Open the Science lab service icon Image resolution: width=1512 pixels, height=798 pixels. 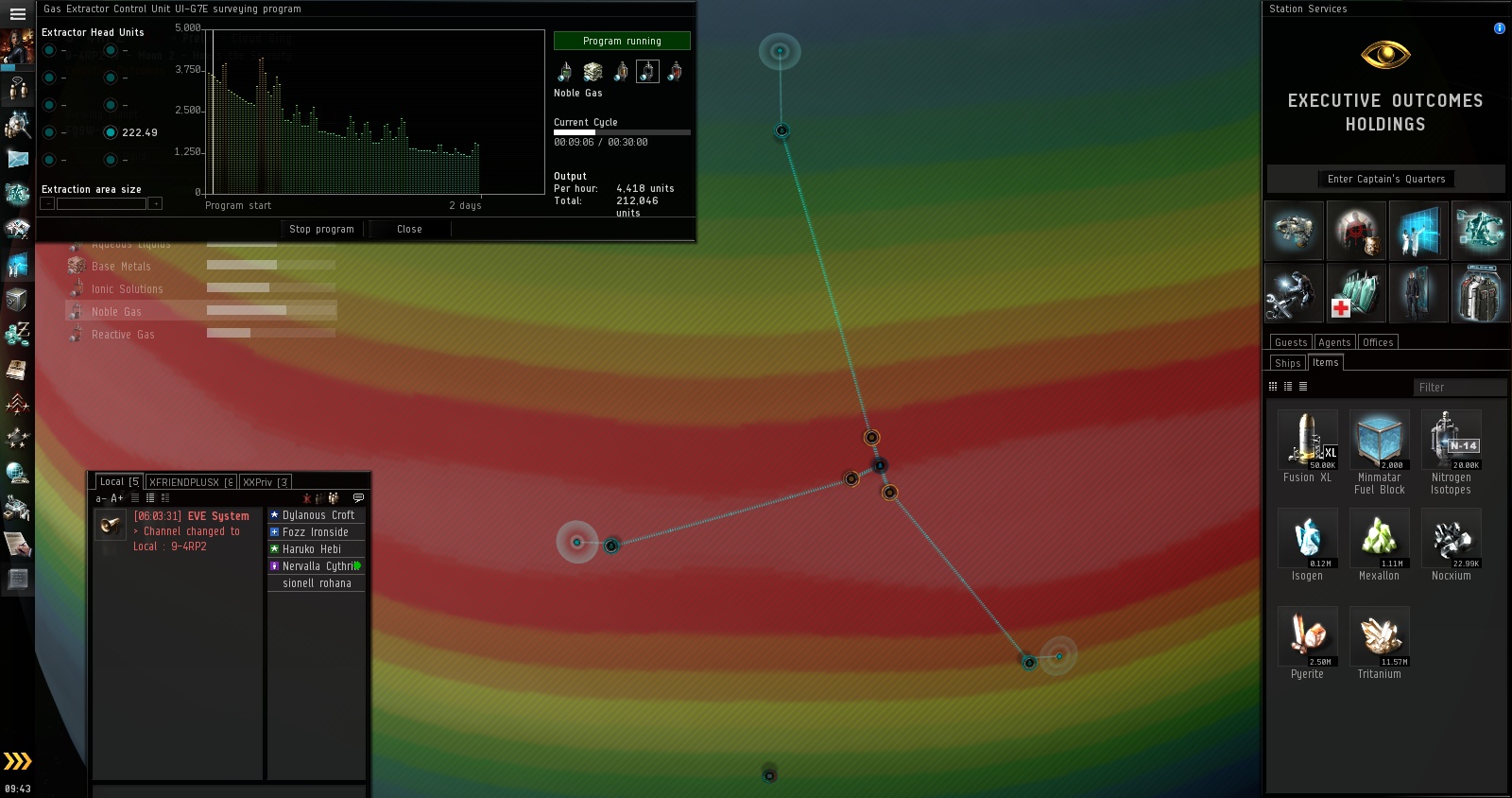[x=1418, y=230]
